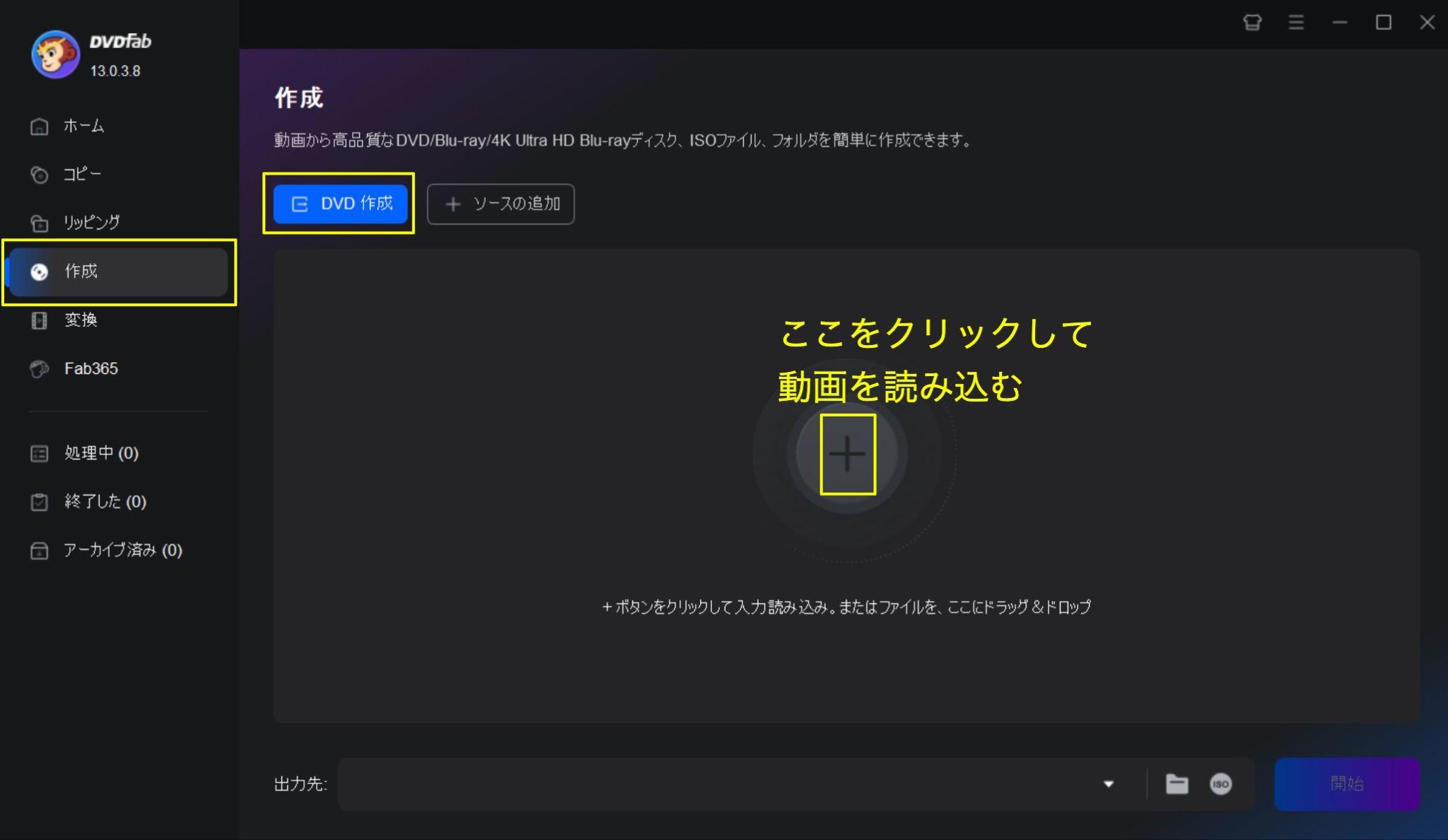The height and width of the screenshot is (840, 1448).
Task: Click the 作成 page heading
Action: tap(299, 98)
